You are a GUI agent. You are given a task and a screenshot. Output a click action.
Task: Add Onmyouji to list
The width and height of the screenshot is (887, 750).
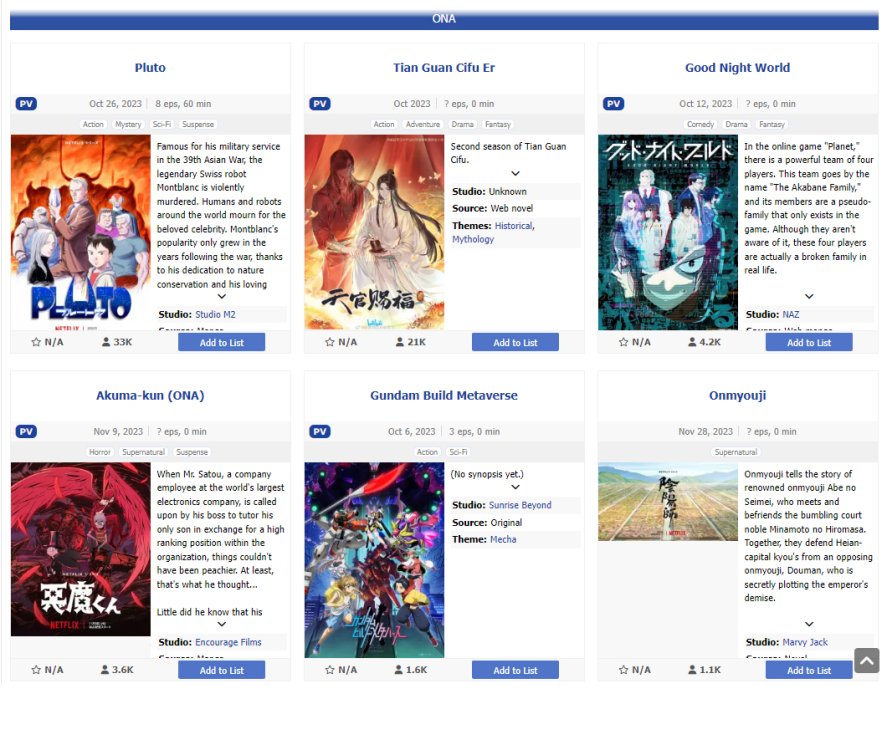click(x=809, y=670)
